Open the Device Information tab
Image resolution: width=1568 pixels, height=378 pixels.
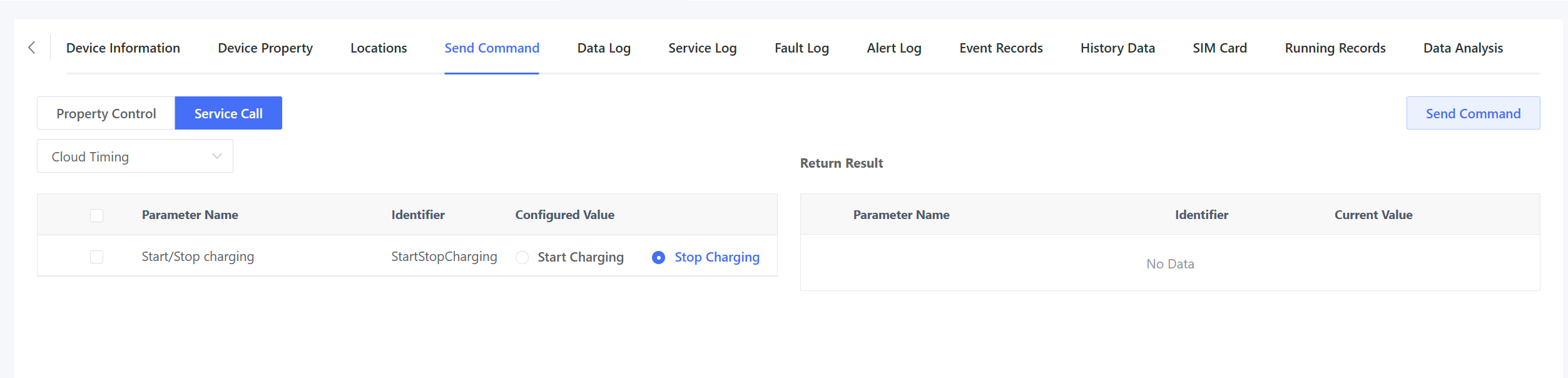coord(123,48)
